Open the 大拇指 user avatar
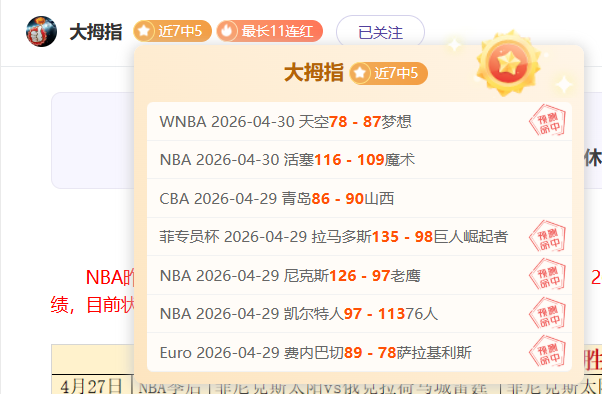Viewport: 602px width, 394px height. pos(41,31)
